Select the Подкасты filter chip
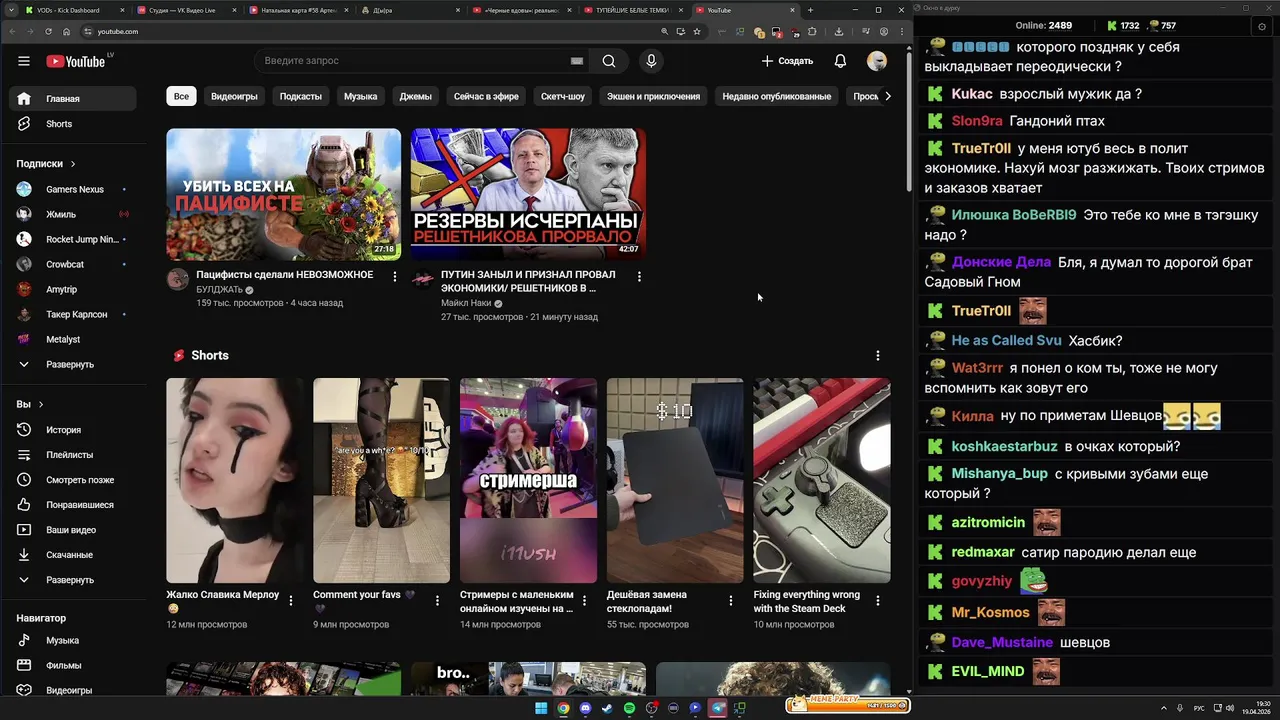Screen dimensions: 1280x720 coord(301,97)
